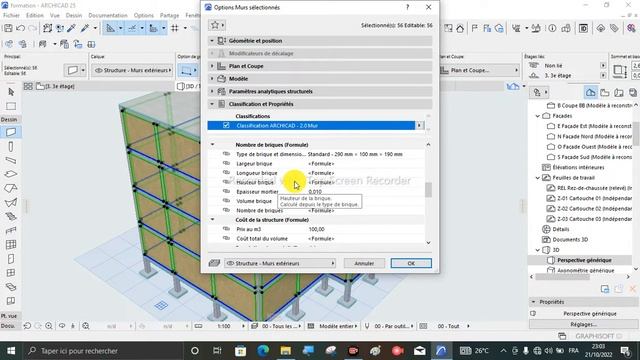
Task: Toggle link icon for Largeur brique
Action: (x=226, y=163)
